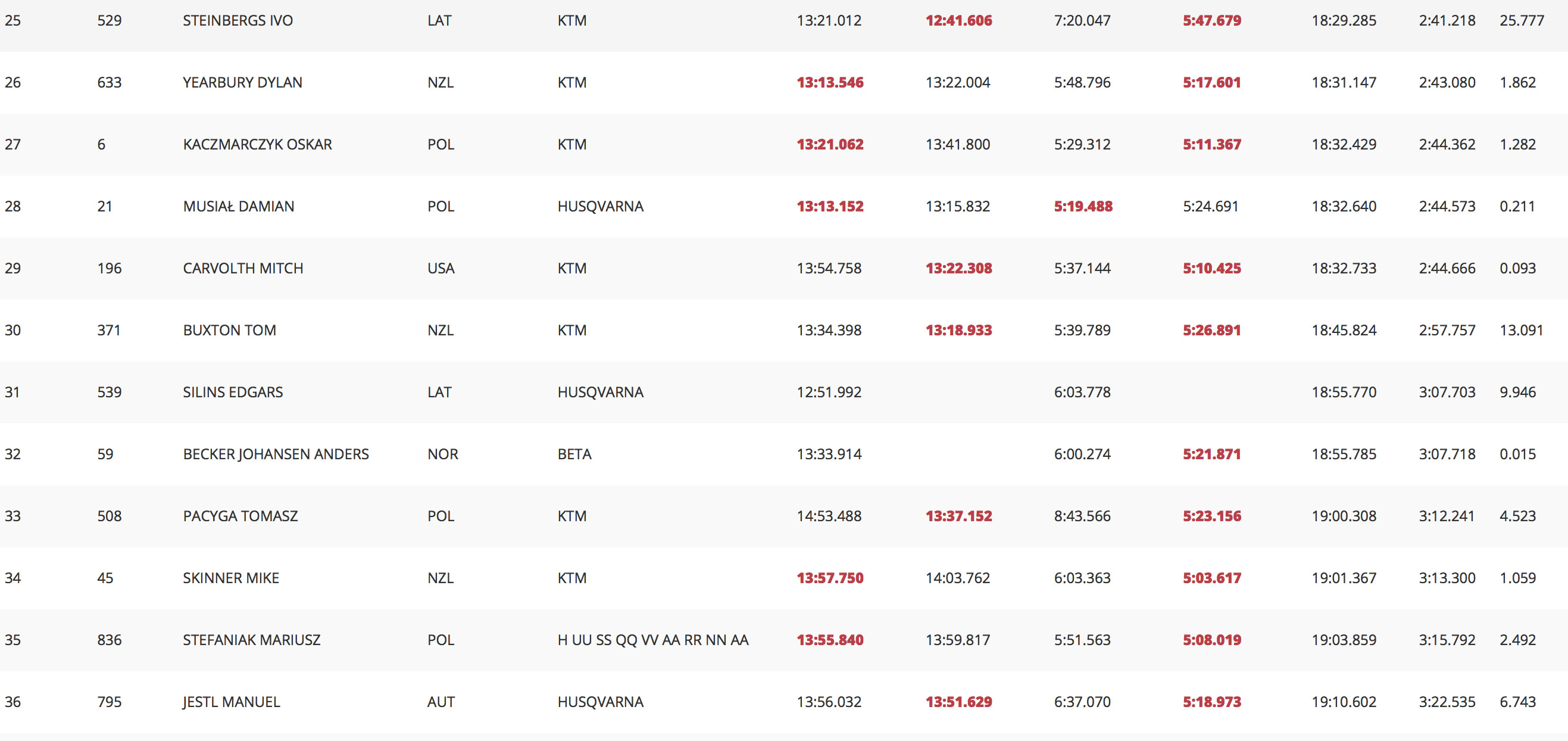Click highlighted time 13:13.152 for Musiał
The width and height of the screenshot is (1568, 741).
pos(830,207)
